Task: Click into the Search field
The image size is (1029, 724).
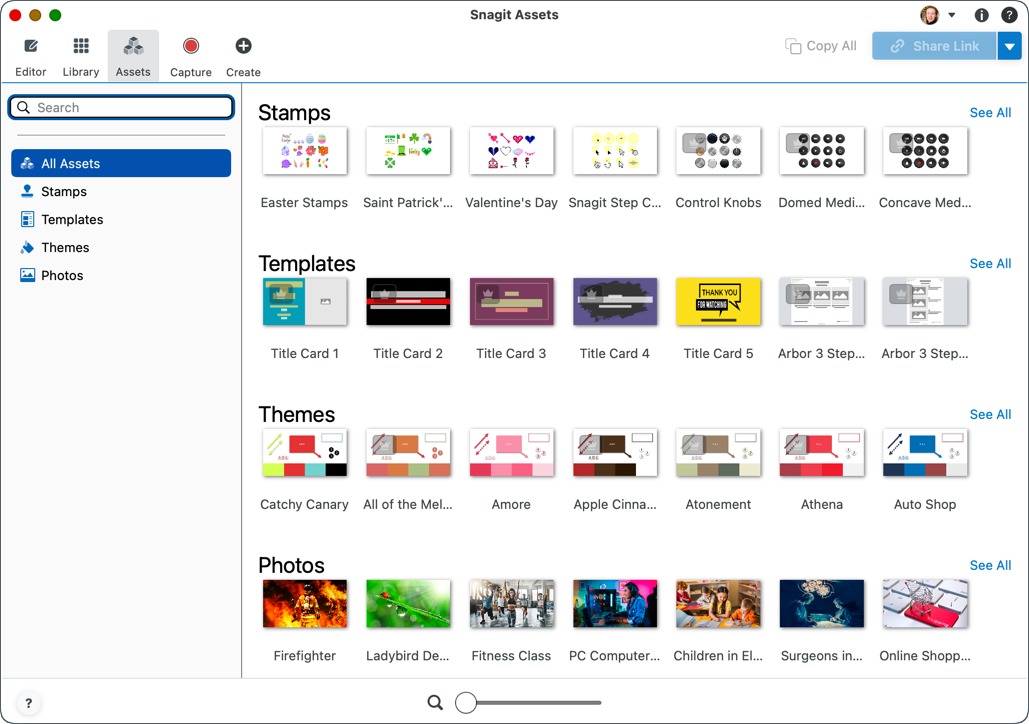Action: [121, 108]
